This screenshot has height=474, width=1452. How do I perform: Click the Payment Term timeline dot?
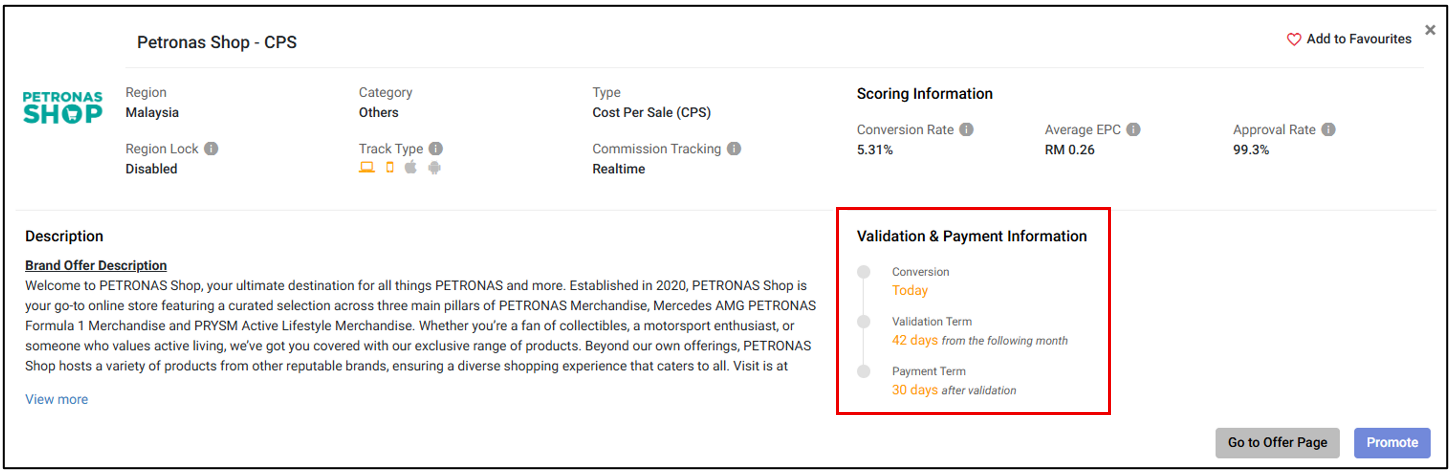click(864, 372)
